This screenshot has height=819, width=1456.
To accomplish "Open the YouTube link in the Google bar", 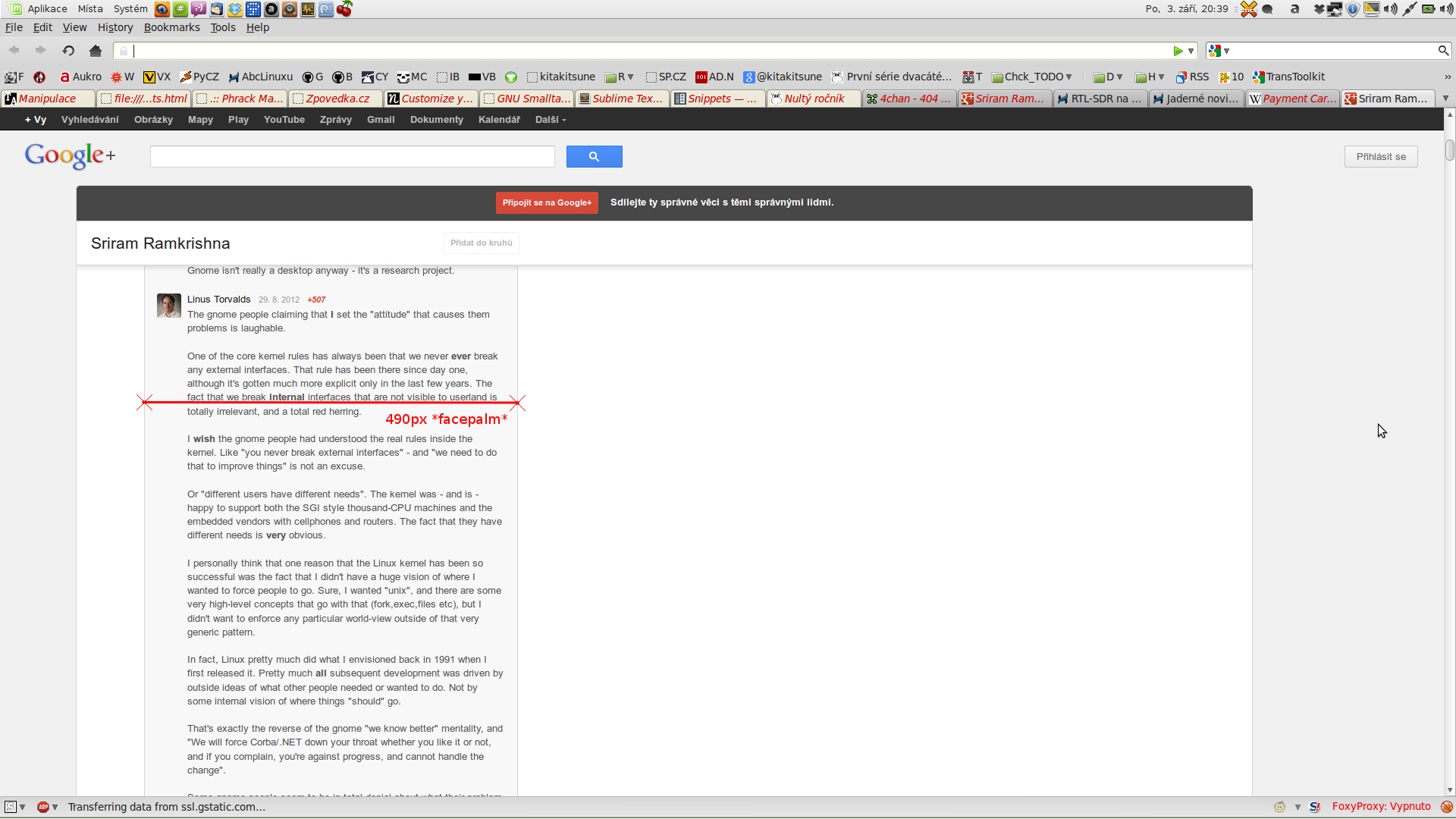I will point(284,120).
